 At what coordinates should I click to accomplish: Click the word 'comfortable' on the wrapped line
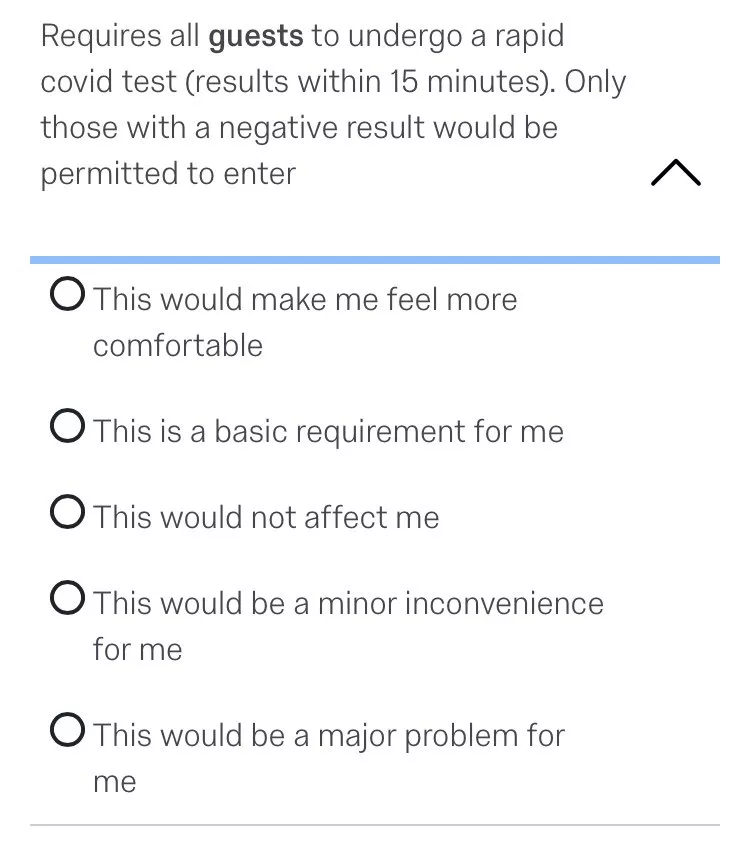coord(178,345)
